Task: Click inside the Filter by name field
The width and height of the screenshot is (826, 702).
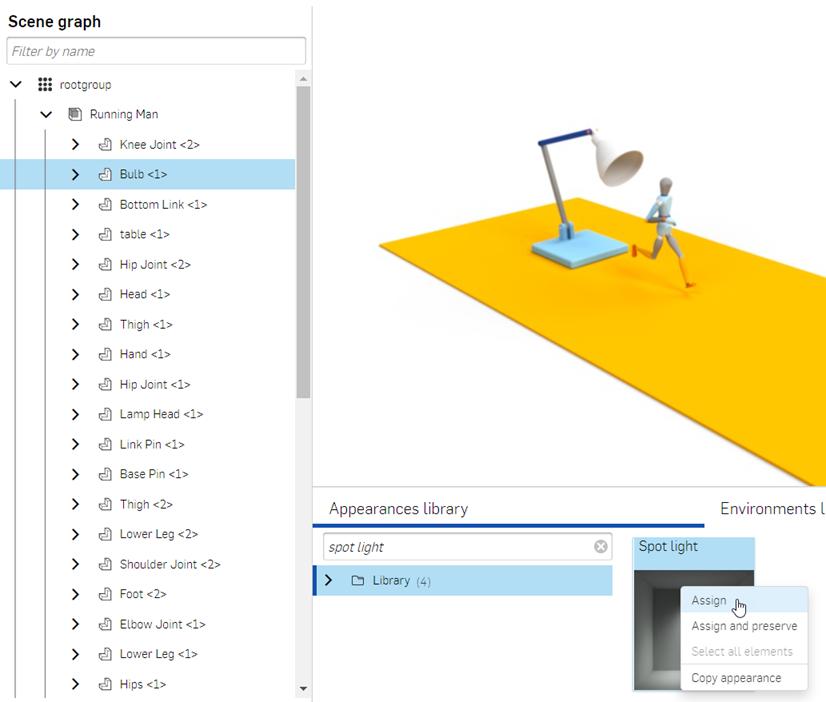Action: coord(156,51)
